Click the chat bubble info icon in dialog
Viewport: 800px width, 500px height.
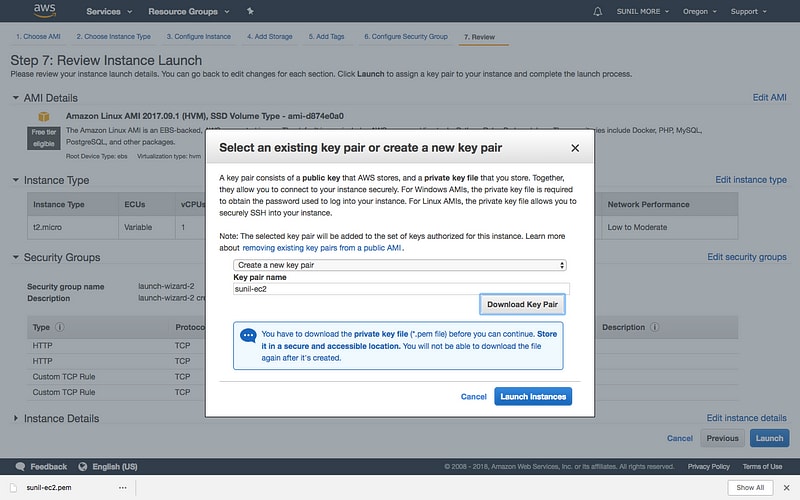[248, 336]
